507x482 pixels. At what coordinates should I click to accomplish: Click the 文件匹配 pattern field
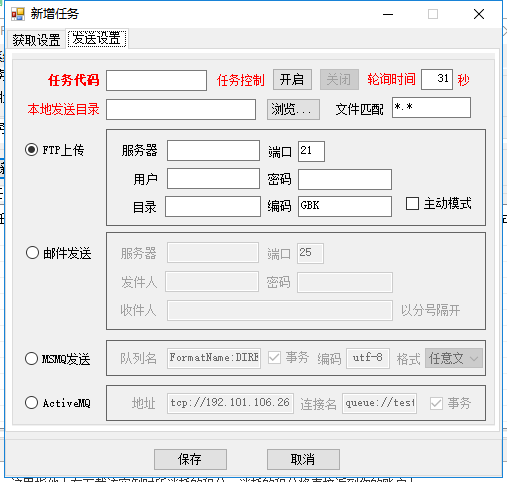[431, 108]
